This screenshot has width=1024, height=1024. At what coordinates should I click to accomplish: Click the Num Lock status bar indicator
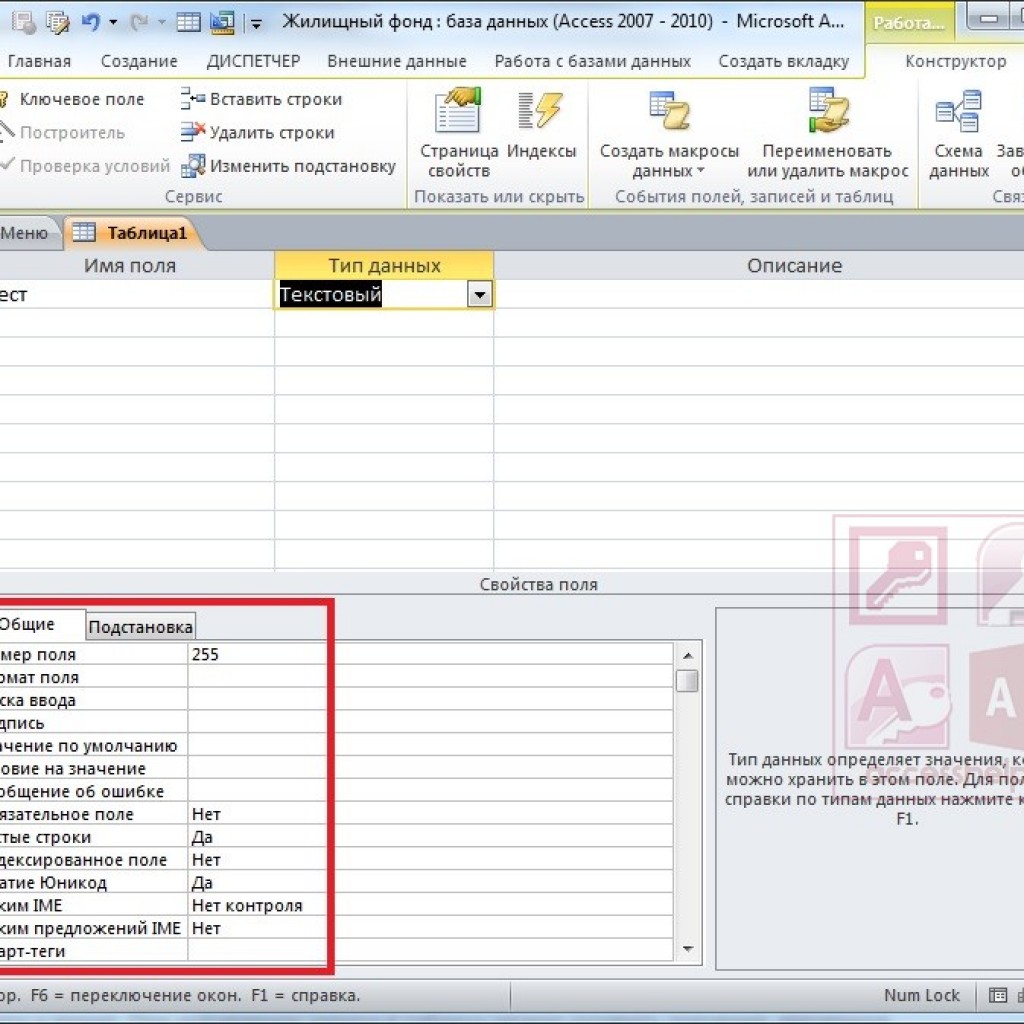coord(921,995)
